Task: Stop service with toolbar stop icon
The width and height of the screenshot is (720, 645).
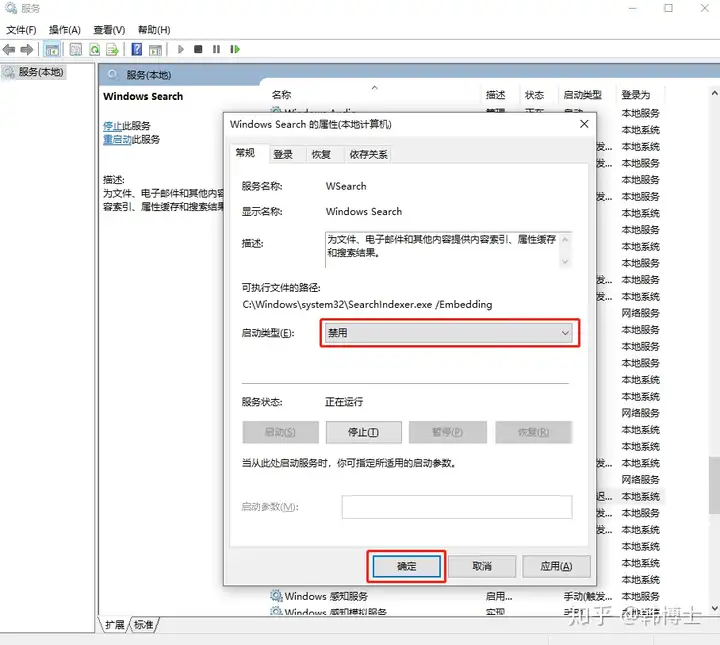Action: [198, 49]
